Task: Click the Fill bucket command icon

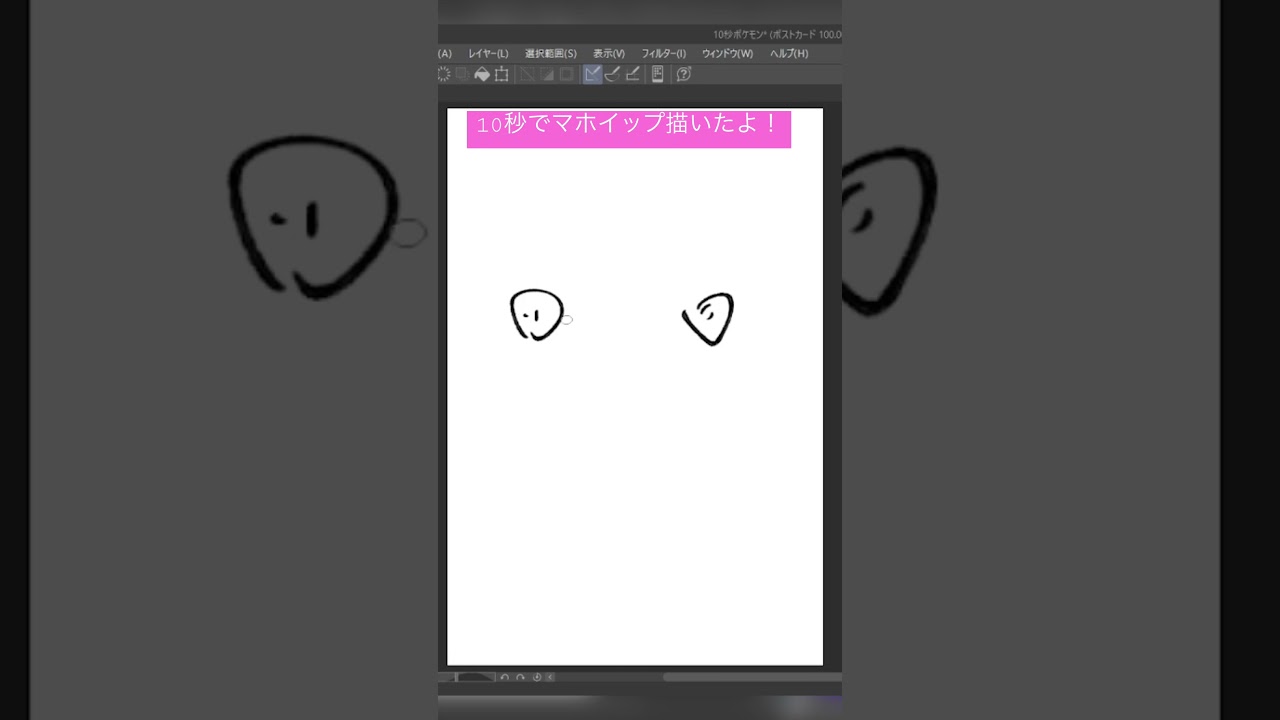Action: 482,74
